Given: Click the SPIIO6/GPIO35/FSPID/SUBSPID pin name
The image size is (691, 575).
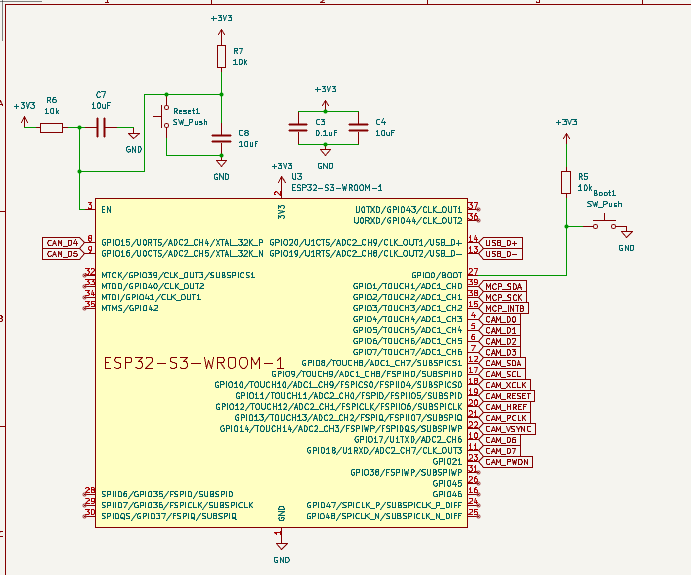Looking at the screenshot, I should pos(167,494).
